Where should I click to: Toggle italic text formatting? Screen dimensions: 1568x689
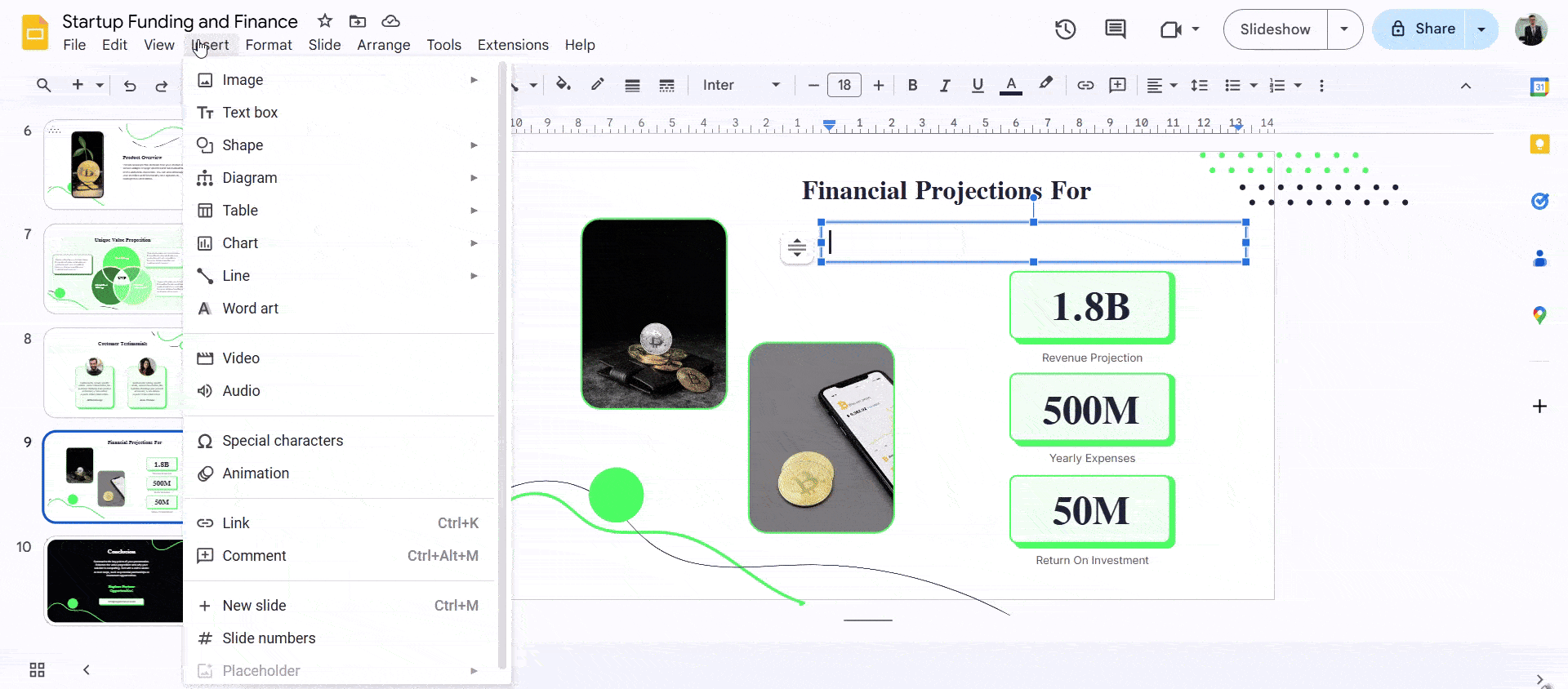tap(945, 85)
